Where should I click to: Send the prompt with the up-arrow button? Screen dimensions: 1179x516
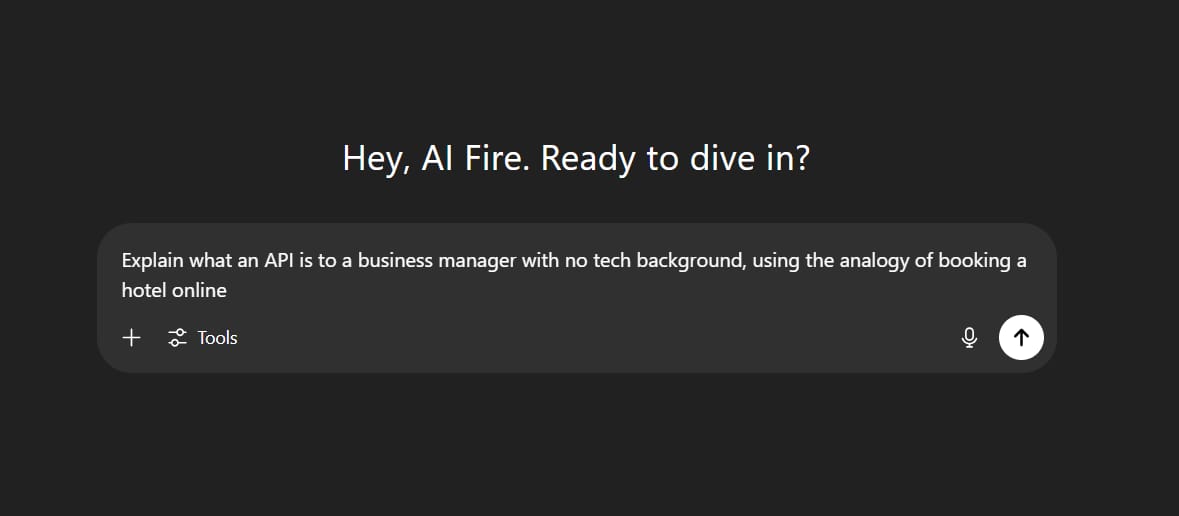coord(1021,338)
